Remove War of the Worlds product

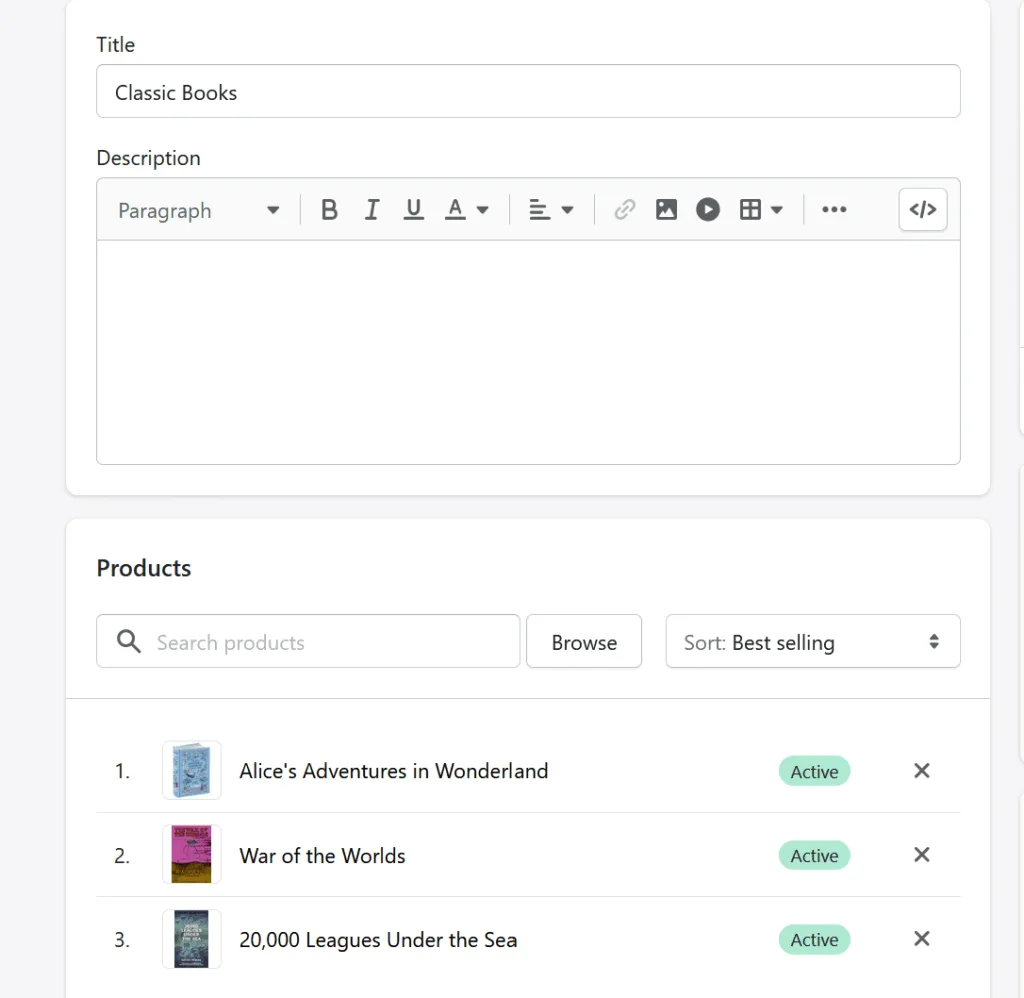click(x=922, y=855)
